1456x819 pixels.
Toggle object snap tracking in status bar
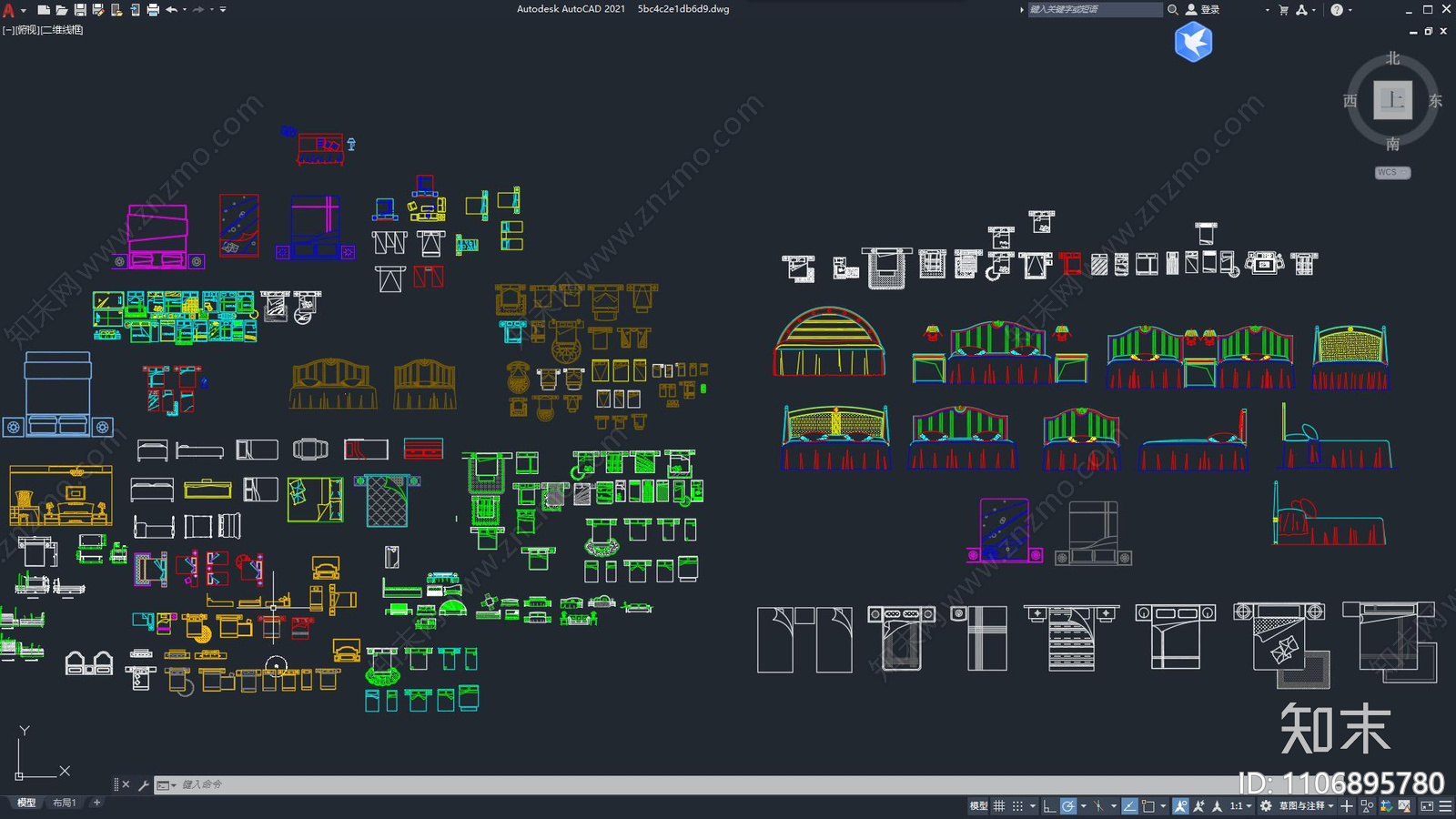pos(1130,806)
